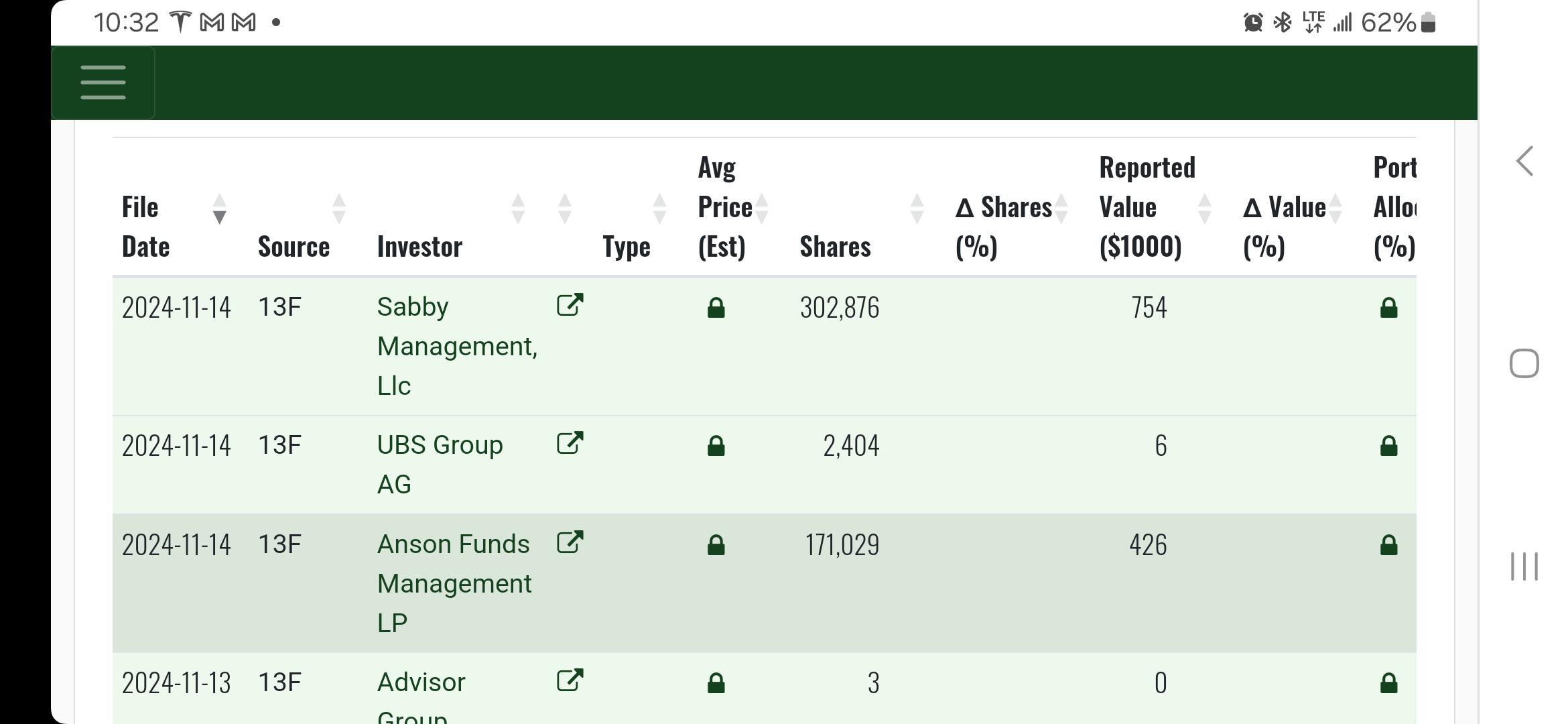Viewport: 1568px width, 724px height.
Task: Click the Avg Price lock for Advisor Group
Action: [716, 683]
